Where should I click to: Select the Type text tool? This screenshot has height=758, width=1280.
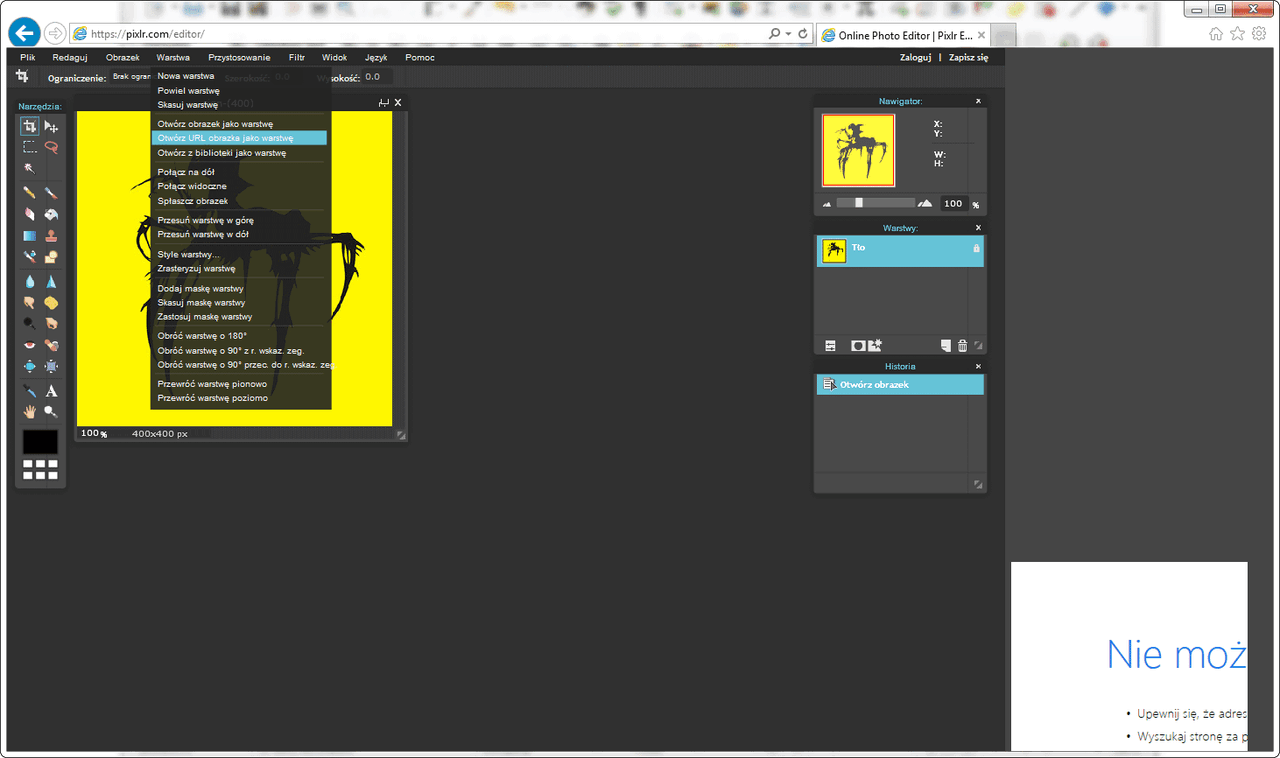click(x=51, y=391)
